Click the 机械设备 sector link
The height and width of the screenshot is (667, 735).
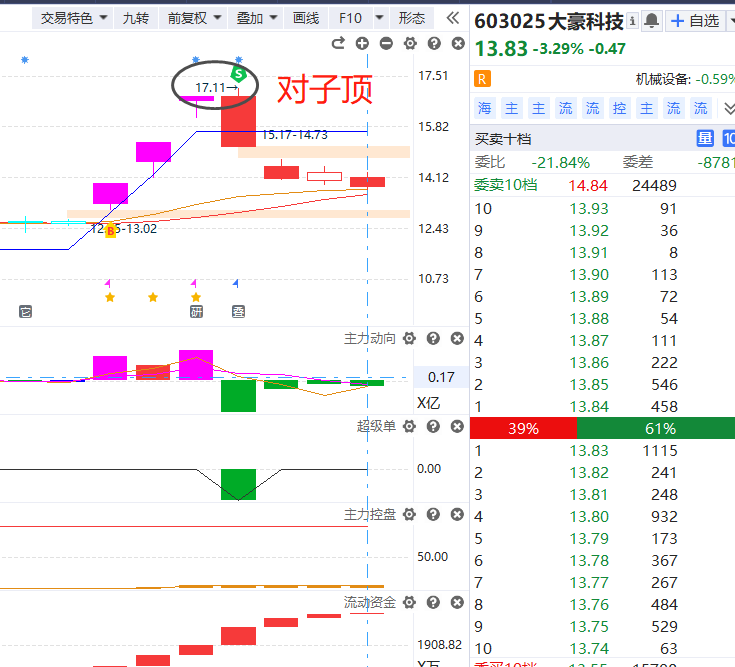click(662, 79)
